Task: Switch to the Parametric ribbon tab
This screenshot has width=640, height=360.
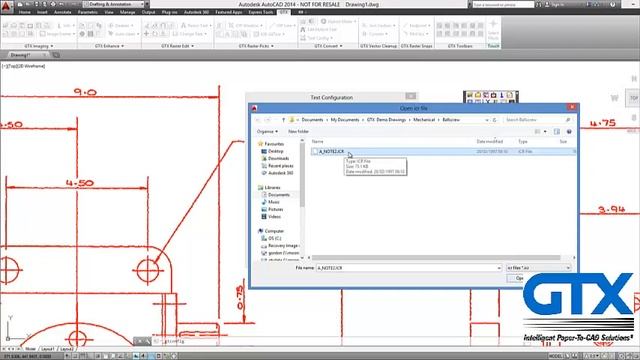Action: [x=88, y=12]
